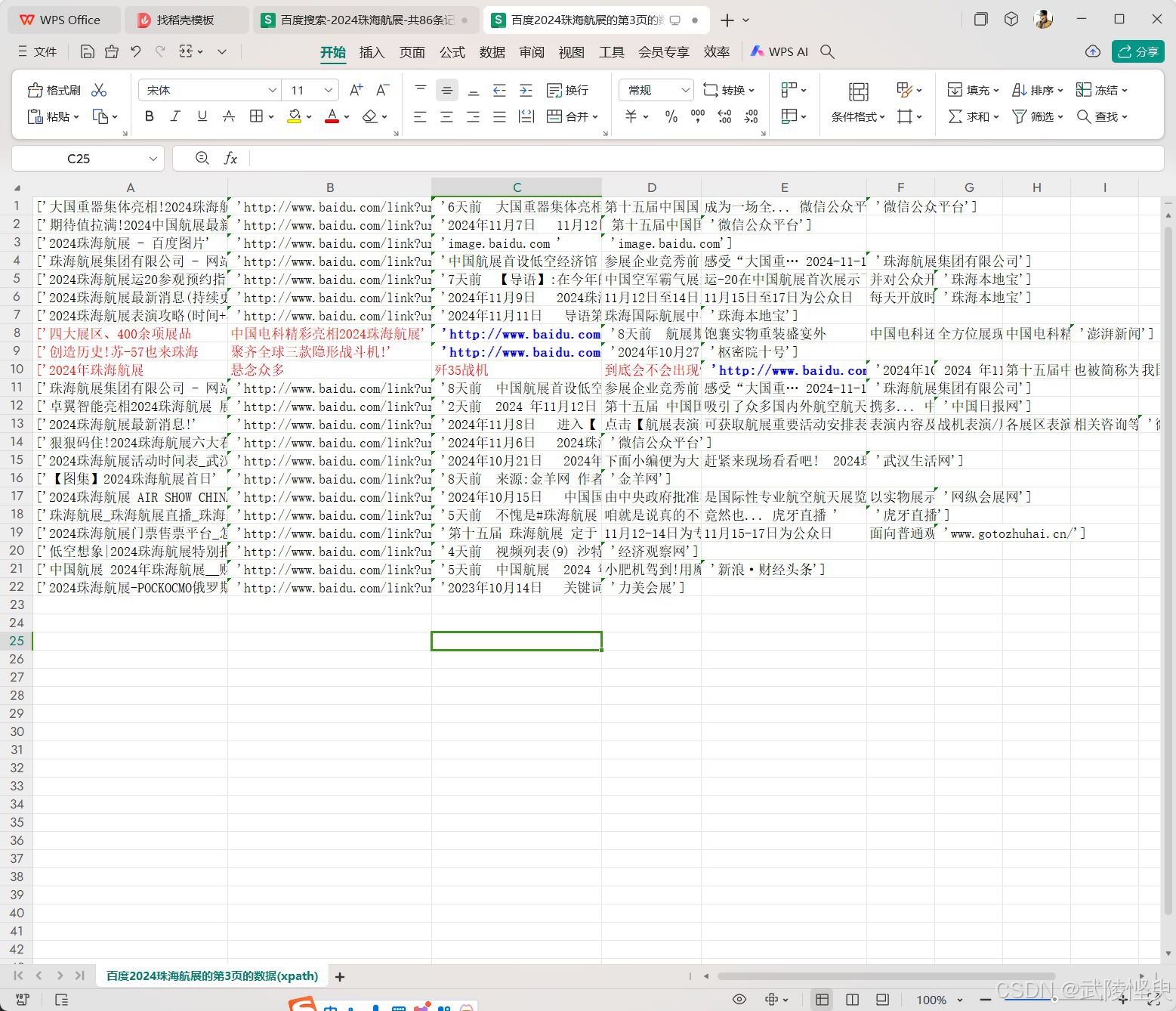Image resolution: width=1176 pixels, height=1011 pixels.
Task: Click the add new sheet plus button
Action: tap(340, 977)
